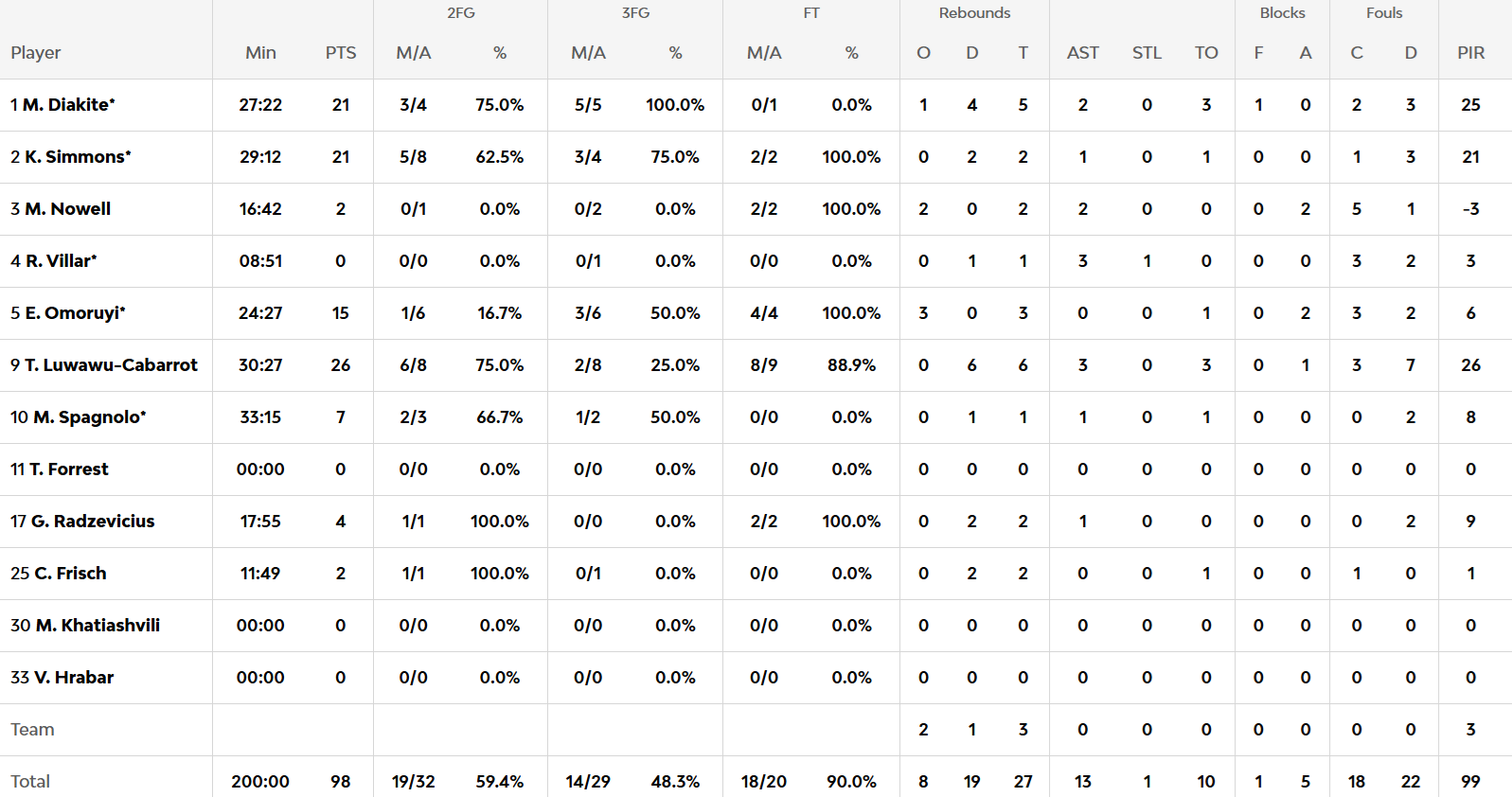Click the Team row label
Viewport: 1512px width, 797px height.
(32, 730)
